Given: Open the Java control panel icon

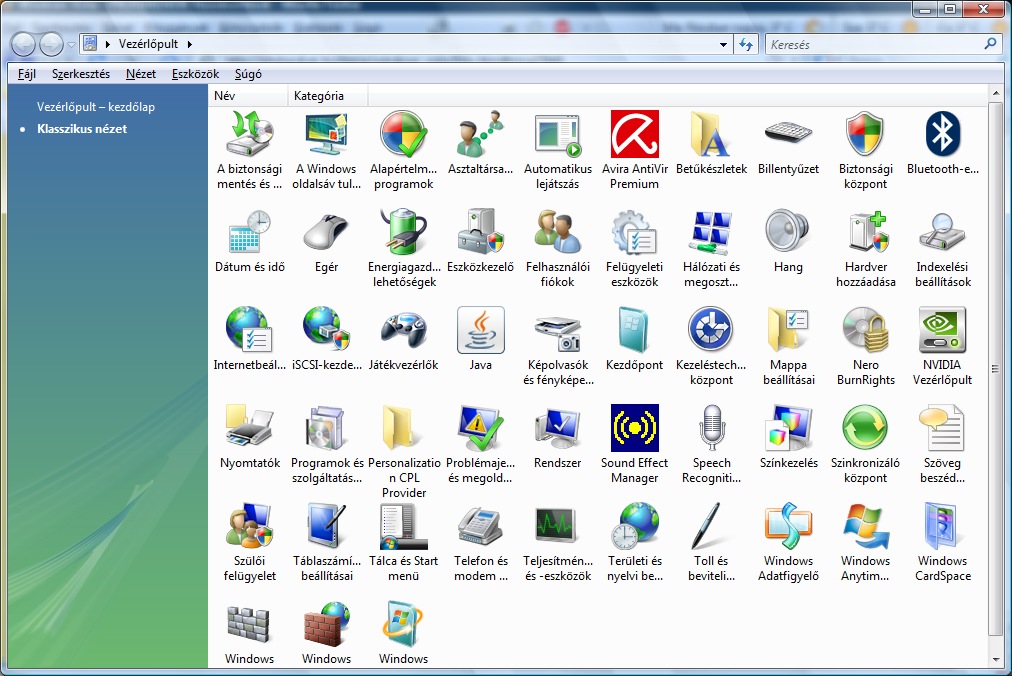Looking at the screenshot, I should coord(480,331).
